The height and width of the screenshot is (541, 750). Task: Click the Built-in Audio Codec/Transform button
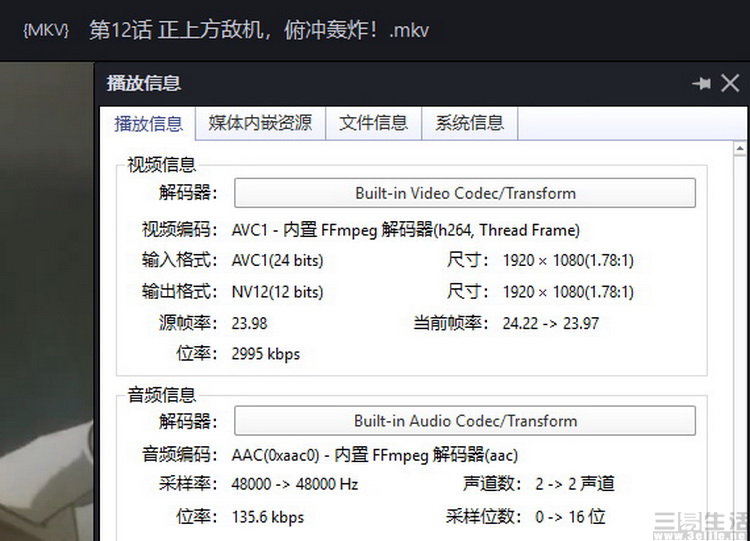(x=465, y=421)
